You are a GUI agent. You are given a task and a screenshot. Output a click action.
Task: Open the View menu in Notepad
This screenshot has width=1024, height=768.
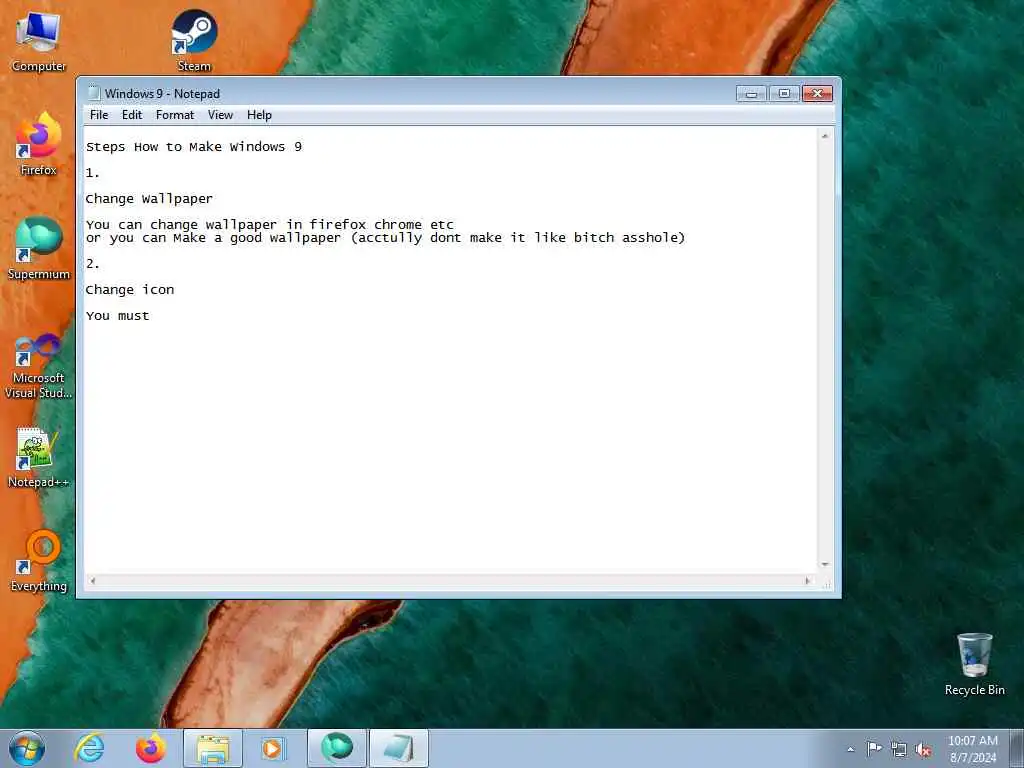220,115
